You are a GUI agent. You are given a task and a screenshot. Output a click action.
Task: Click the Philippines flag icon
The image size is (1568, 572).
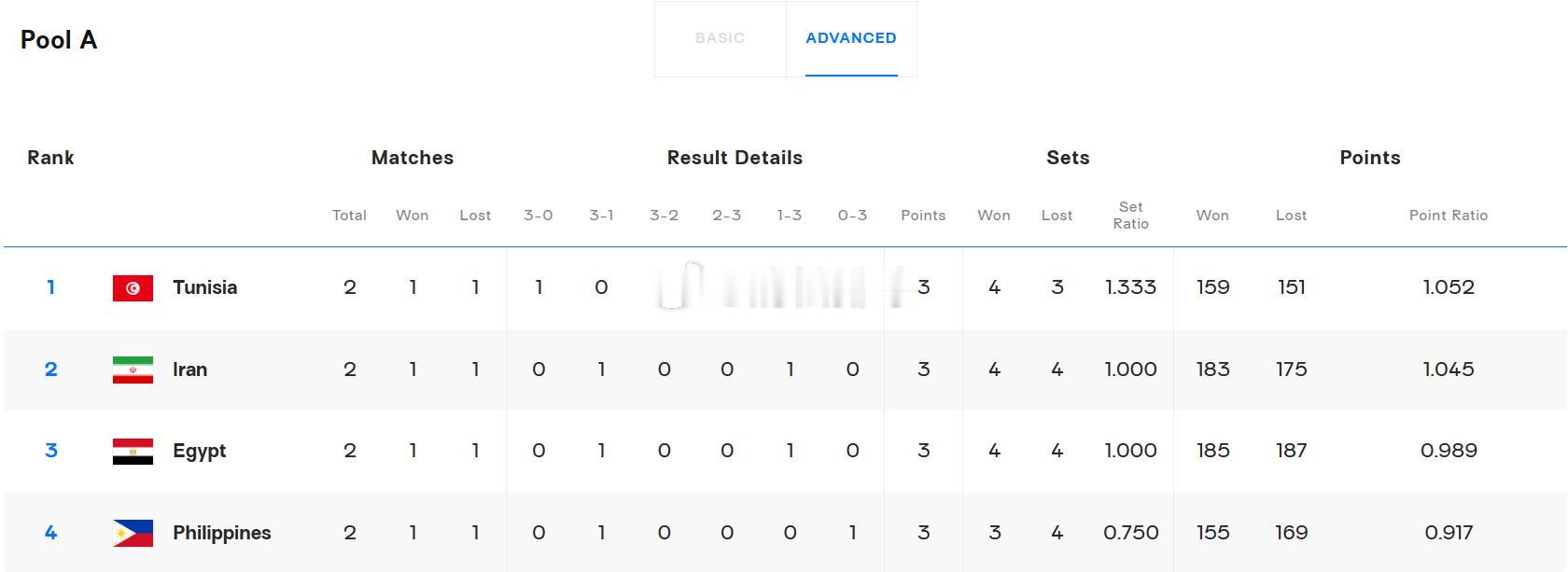pos(133,533)
